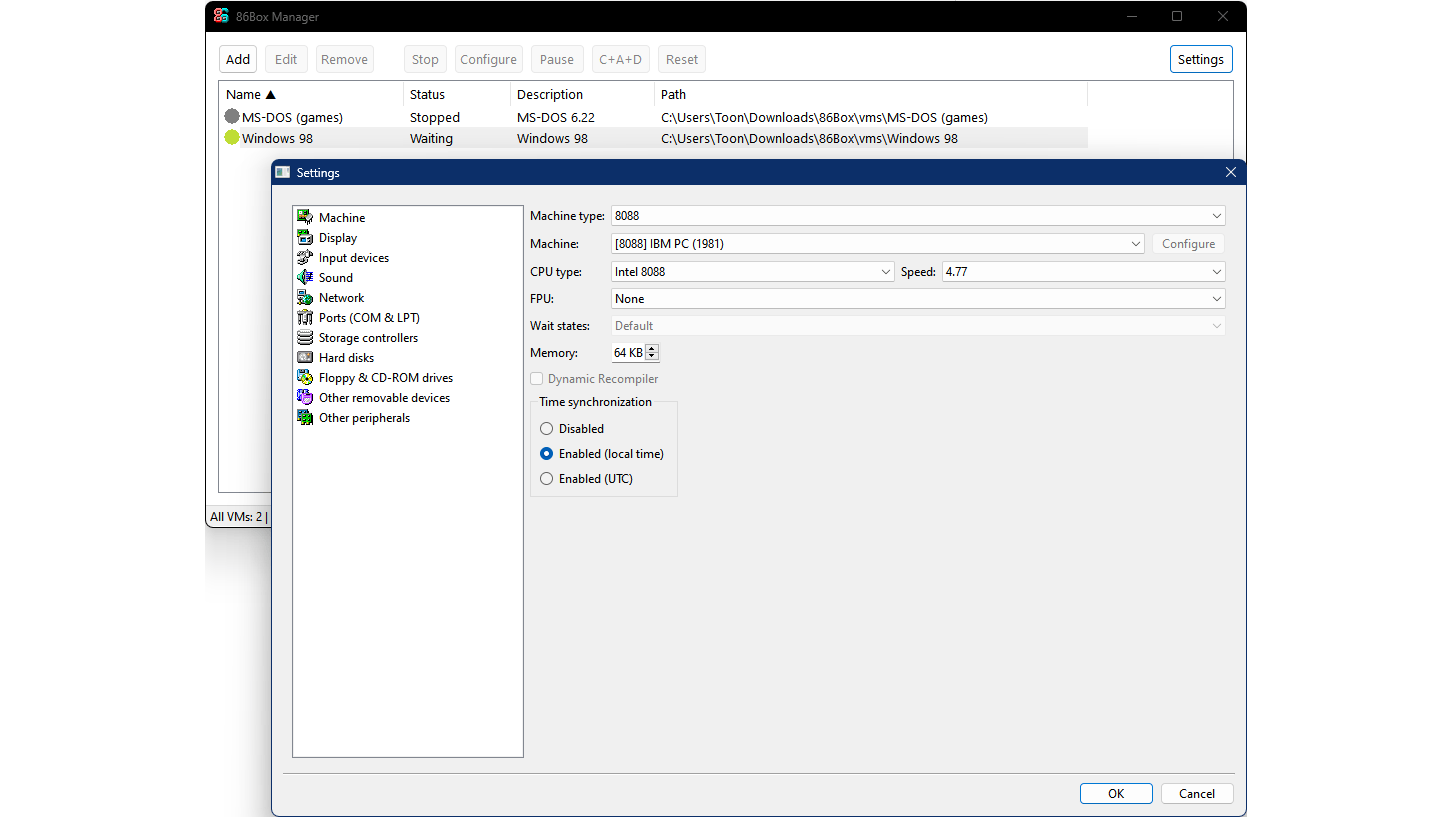Click Edit in 86Box Manager toolbar
The width and height of the screenshot is (1452, 817).
[x=286, y=59]
